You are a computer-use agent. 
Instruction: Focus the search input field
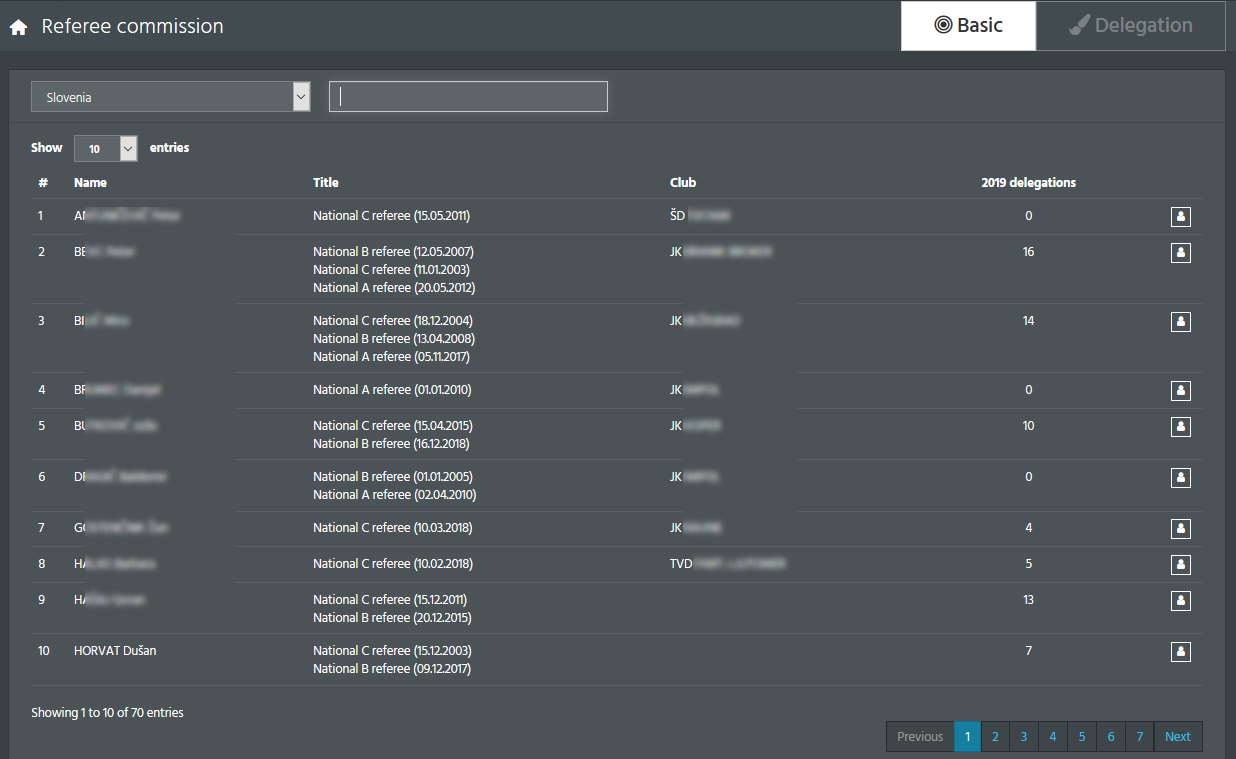(x=468, y=96)
